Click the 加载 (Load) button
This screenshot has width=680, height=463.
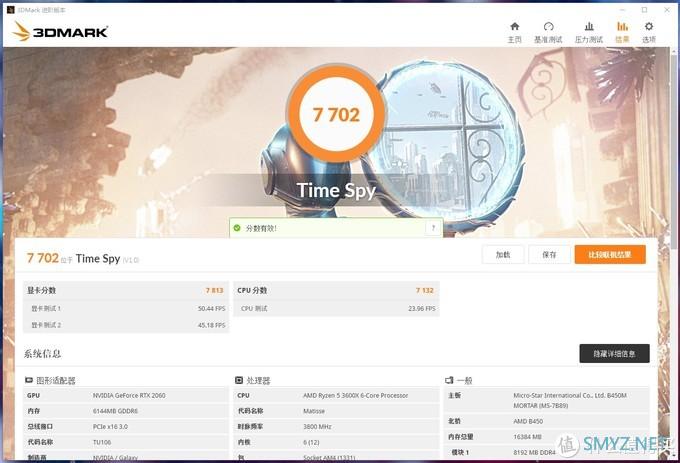(x=503, y=254)
